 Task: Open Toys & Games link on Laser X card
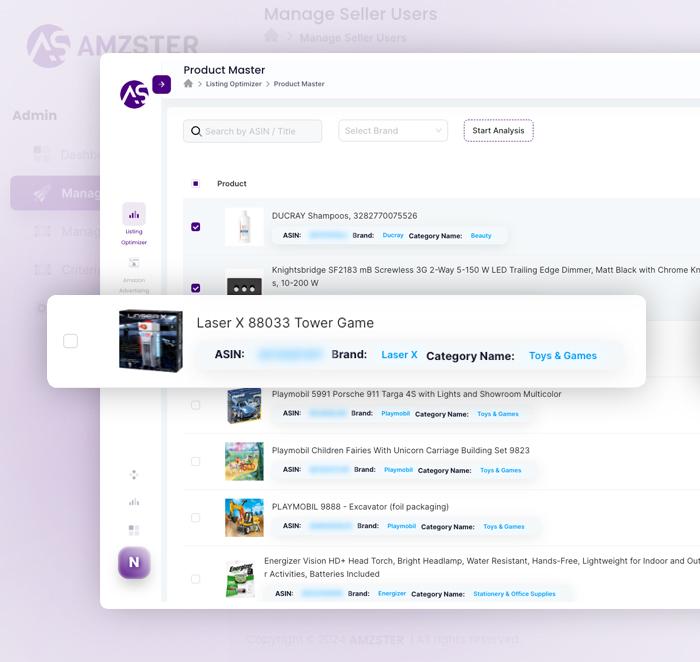point(562,356)
